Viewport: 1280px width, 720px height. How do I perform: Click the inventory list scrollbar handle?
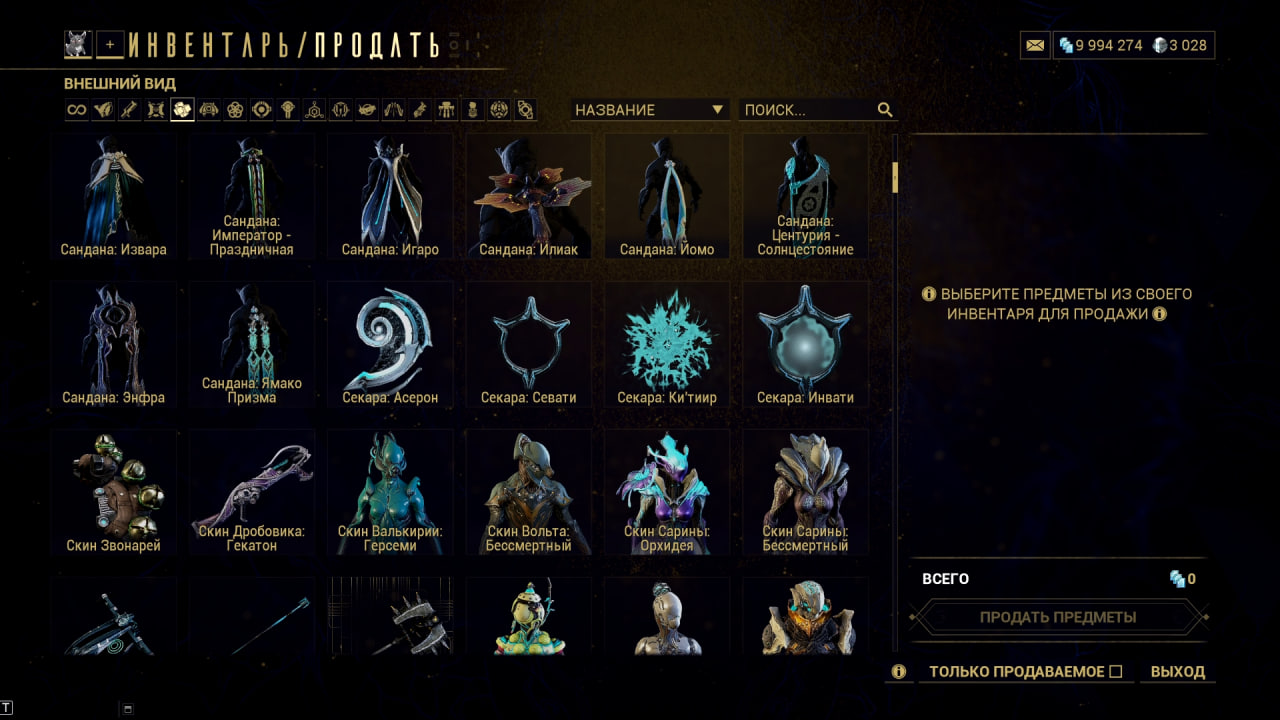[x=895, y=177]
